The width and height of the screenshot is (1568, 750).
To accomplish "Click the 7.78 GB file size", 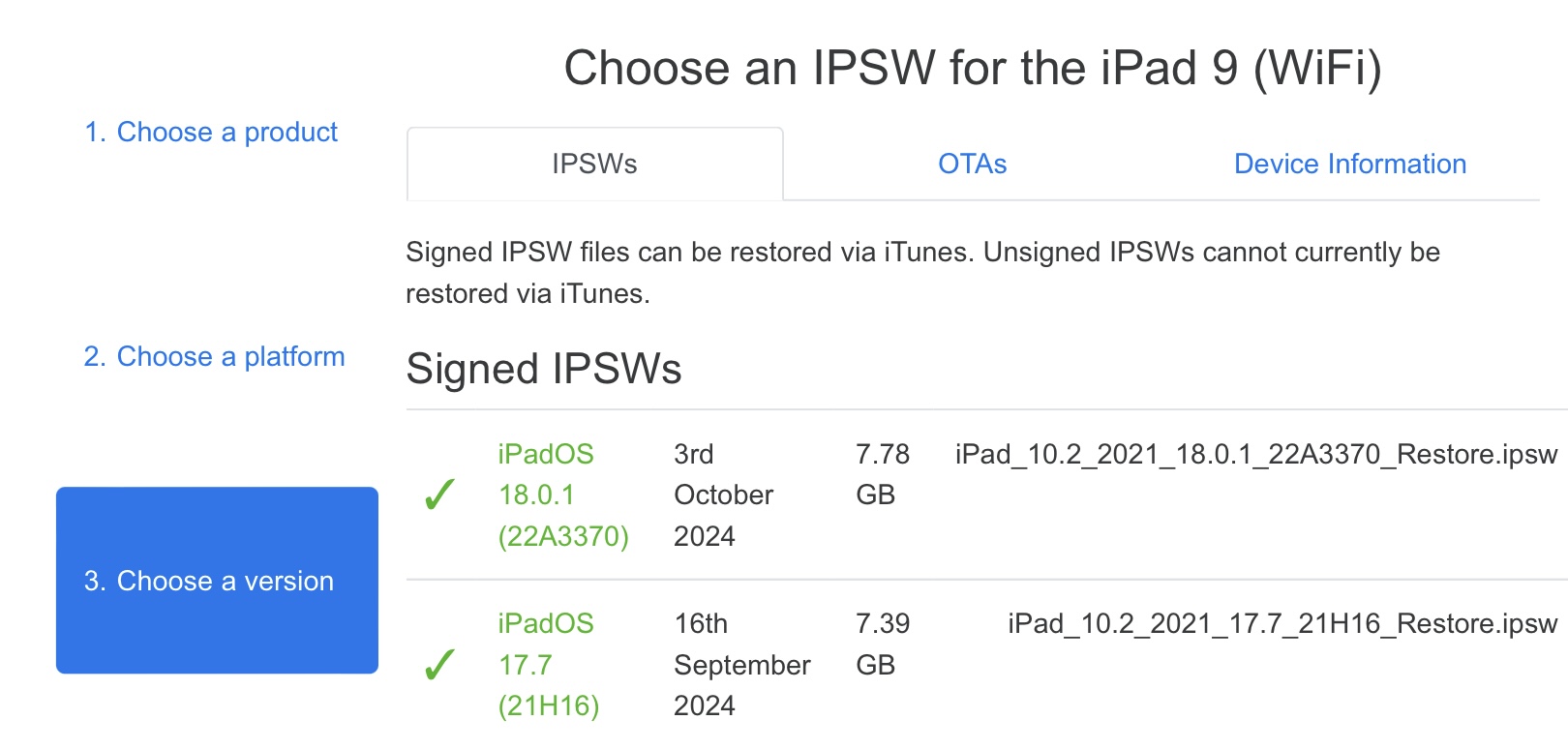I will pyautogui.click(x=883, y=474).
